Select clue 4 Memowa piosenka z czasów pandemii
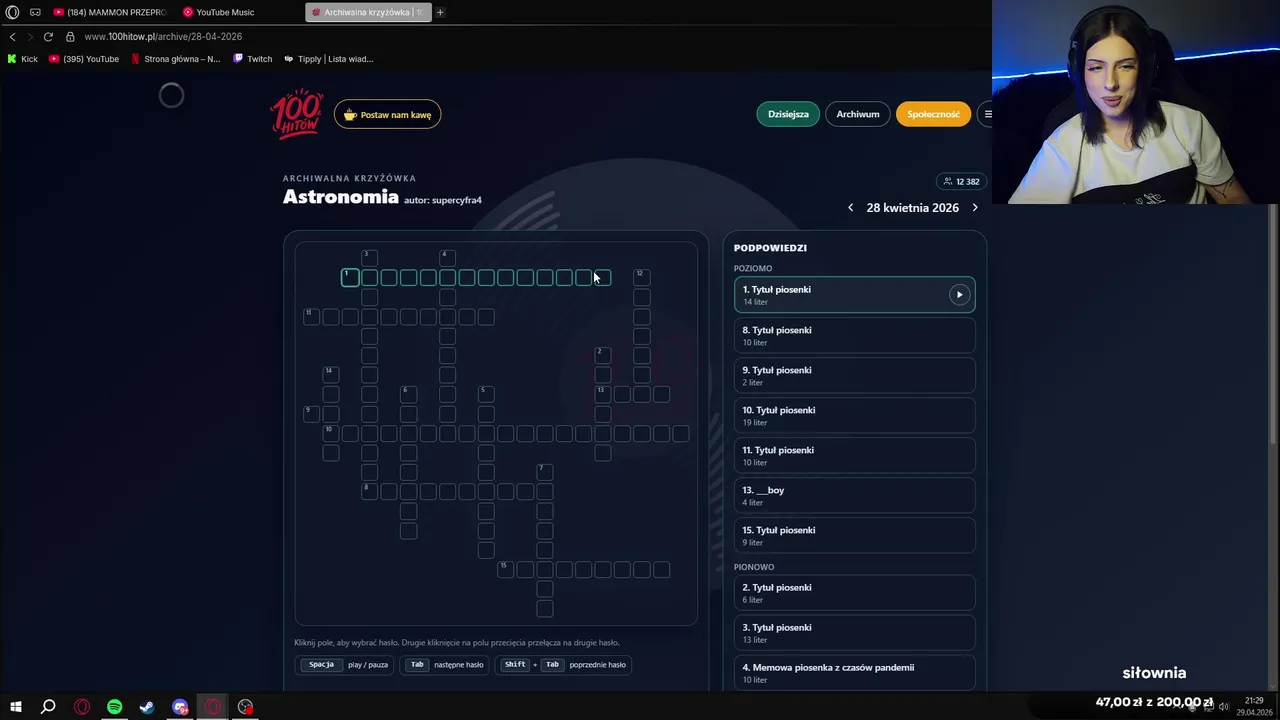Viewport: 1280px width, 720px height. click(x=854, y=673)
